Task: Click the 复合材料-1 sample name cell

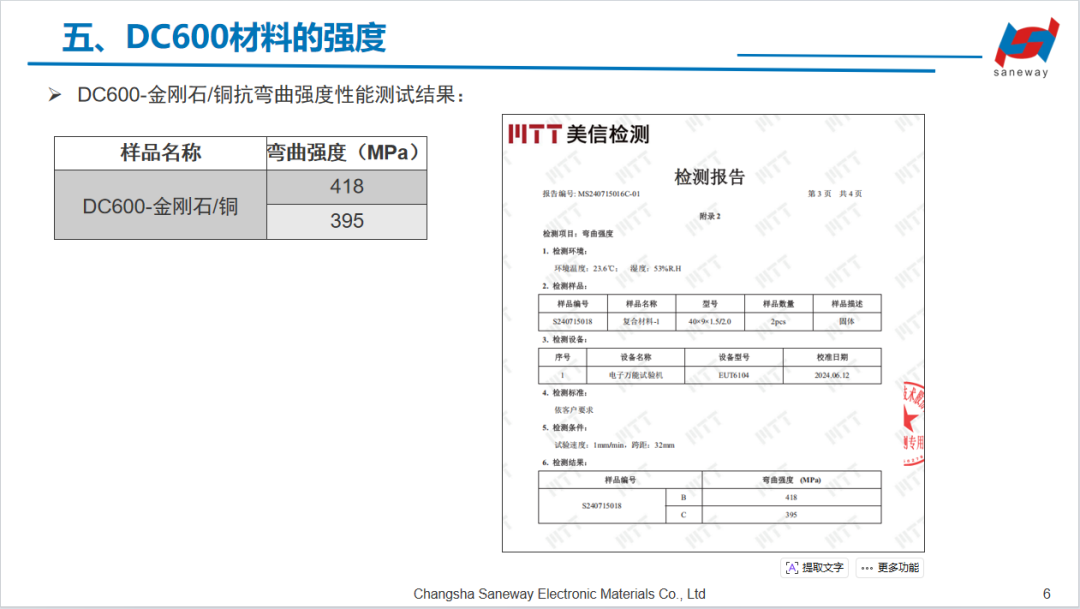Action: point(641,322)
